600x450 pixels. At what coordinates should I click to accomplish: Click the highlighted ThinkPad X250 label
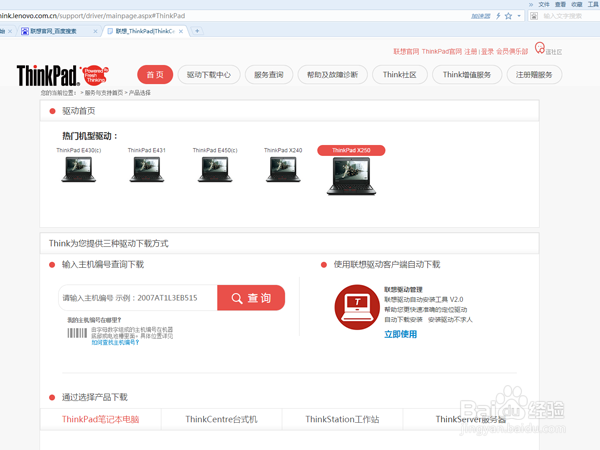(x=351, y=150)
